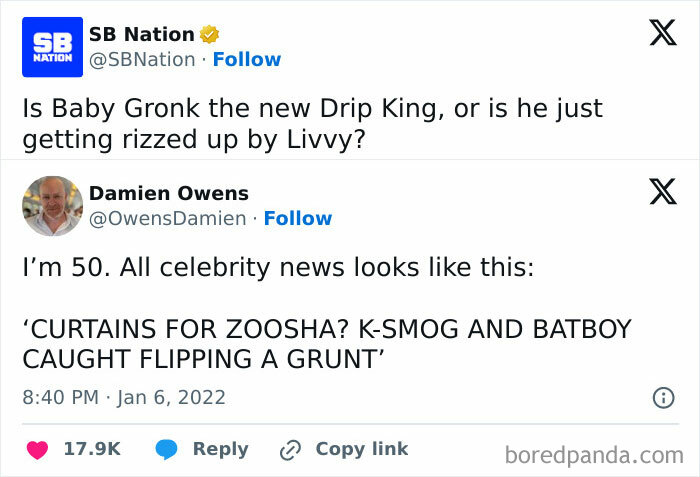This screenshot has width=700, height=477.
Task: Click the blue reply speech bubble icon
Action: 166,449
